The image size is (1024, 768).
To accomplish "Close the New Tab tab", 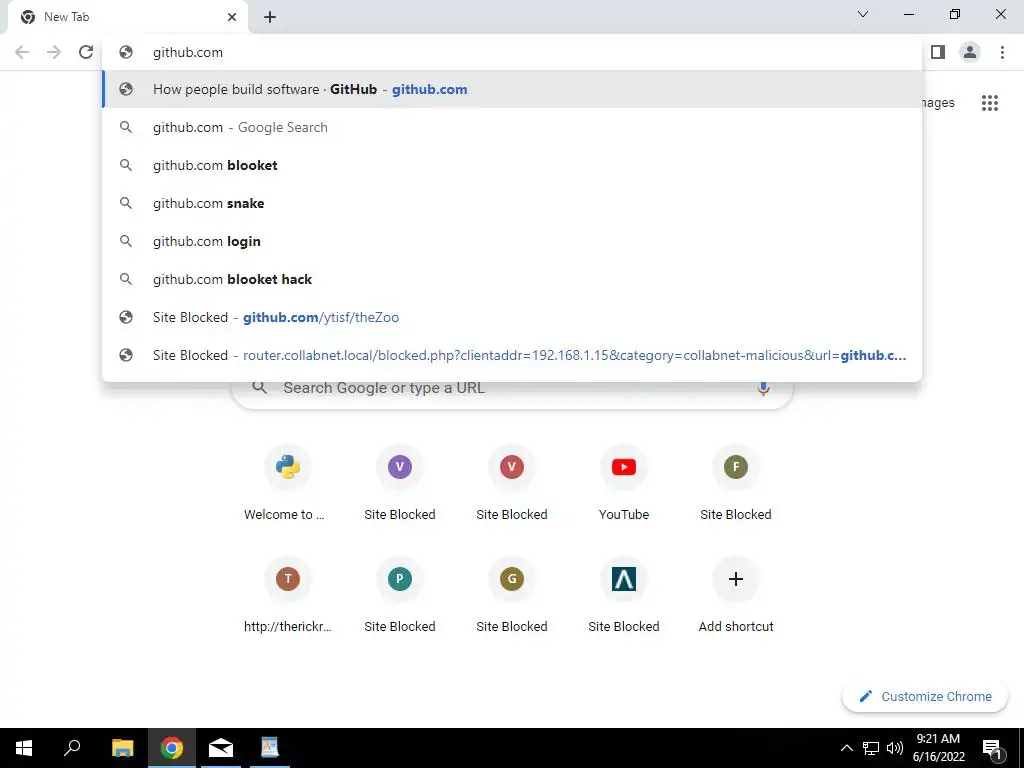I will coord(232,17).
